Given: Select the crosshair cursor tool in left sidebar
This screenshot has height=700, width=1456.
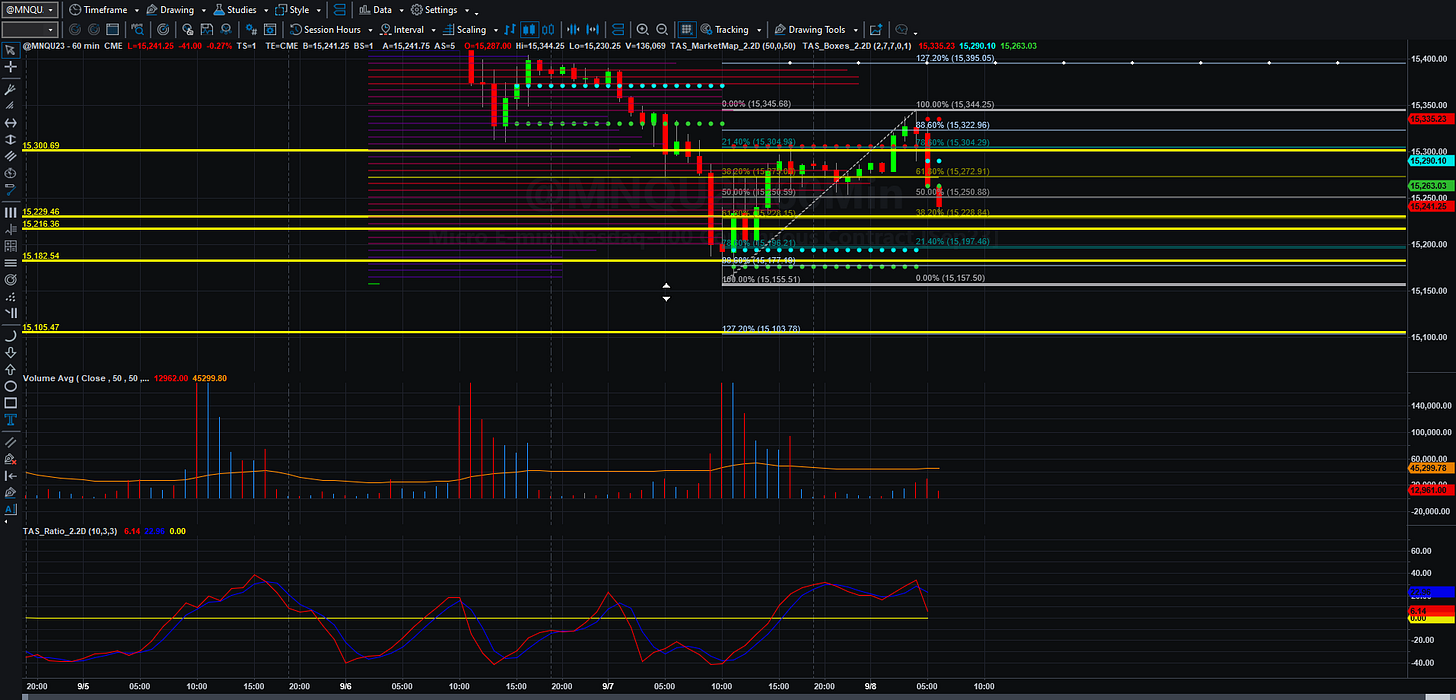Looking at the screenshot, I should [x=10, y=67].
